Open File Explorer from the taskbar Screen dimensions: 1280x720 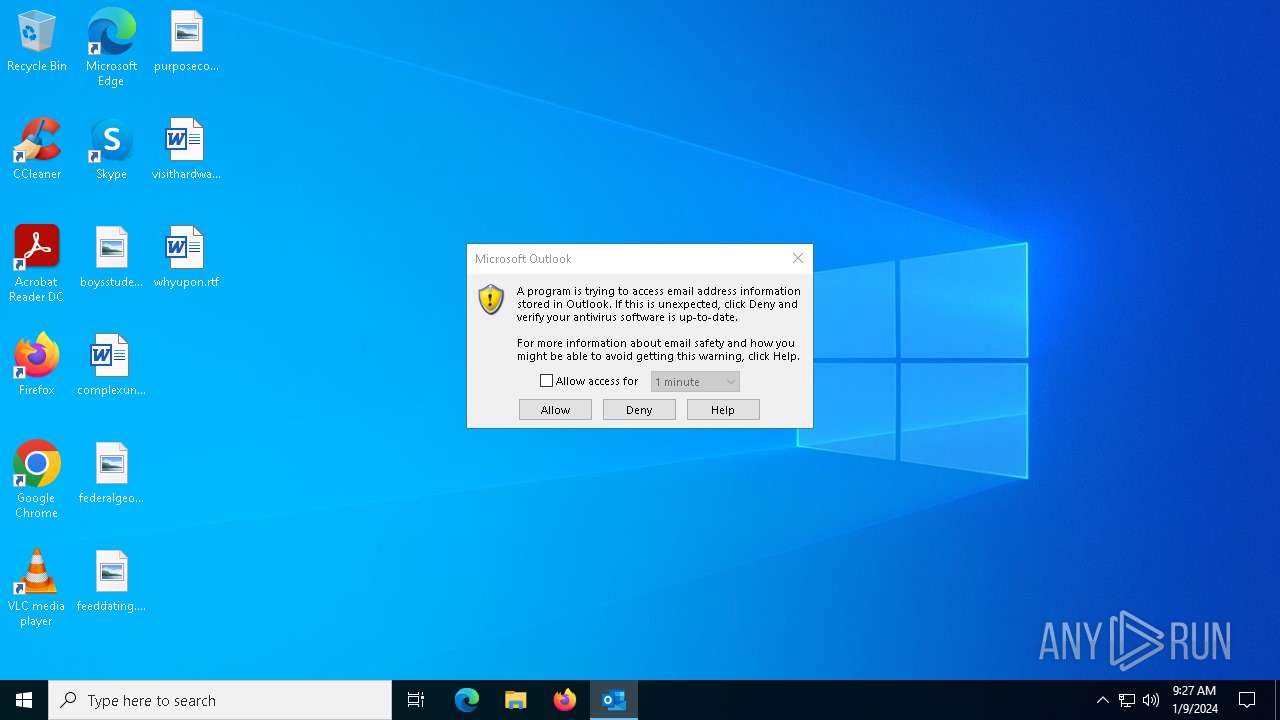516,700
